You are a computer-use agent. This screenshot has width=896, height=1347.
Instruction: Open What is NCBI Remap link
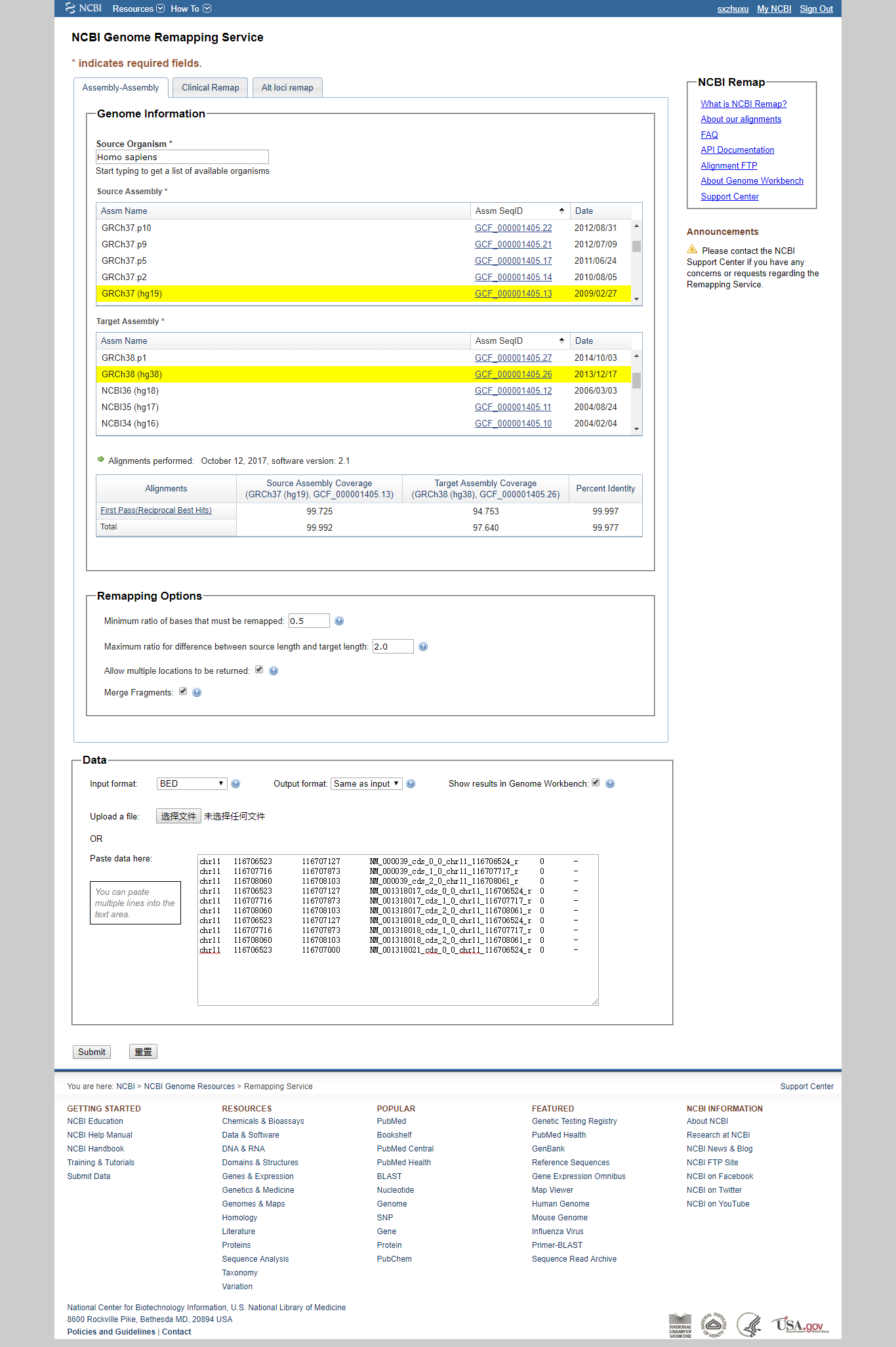pos(743,104)
